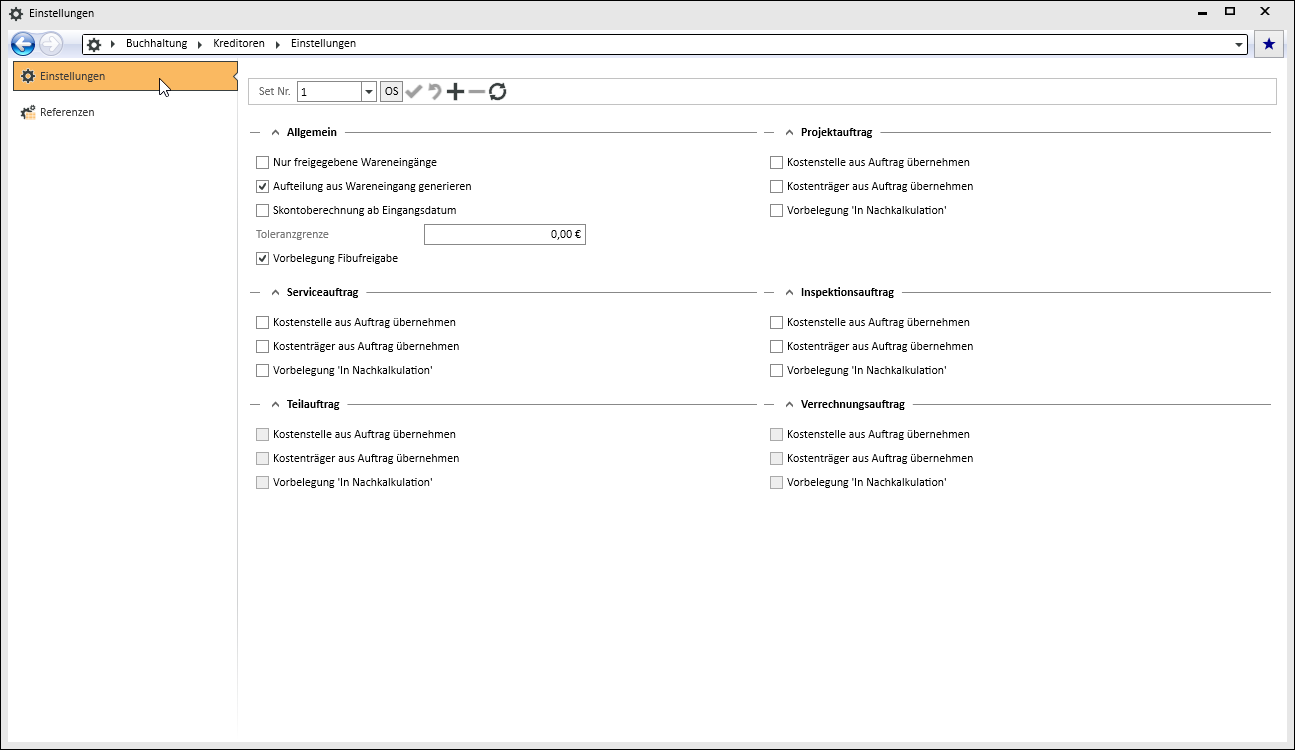Select Einstellungen in the breadcrumb path
The image size is (1295, 750).
pyautogui.click(x=323, y=44)
